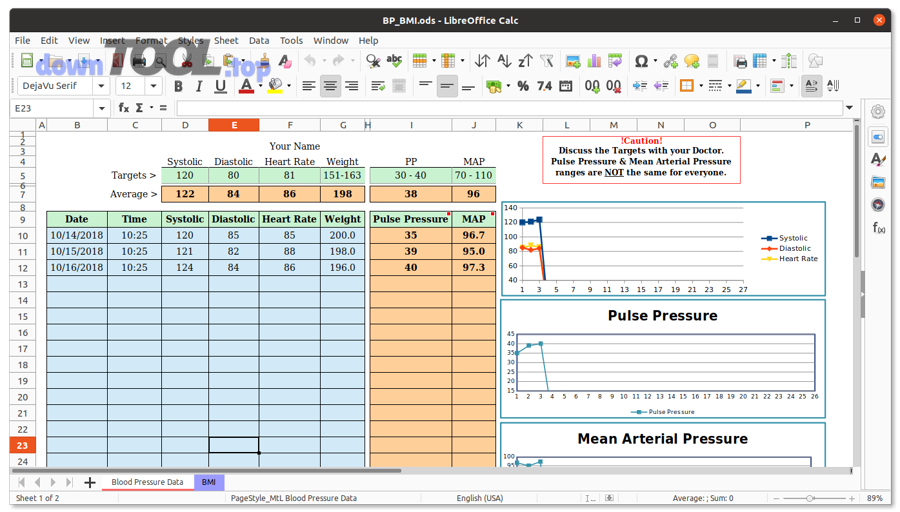Click the zoom slider in status bar
Image resolution: width=900 pixels, height=512 pixels.
tap(810, 498)
